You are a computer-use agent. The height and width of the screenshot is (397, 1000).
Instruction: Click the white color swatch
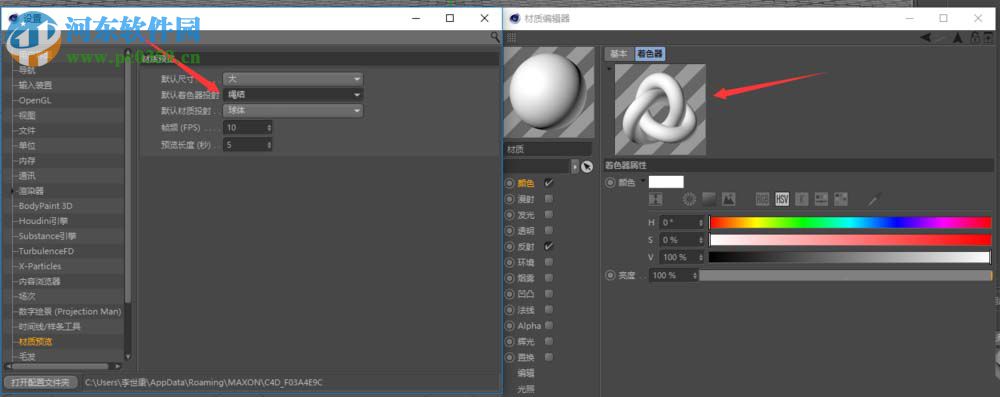pyautogui.click(x=666, y=182)
